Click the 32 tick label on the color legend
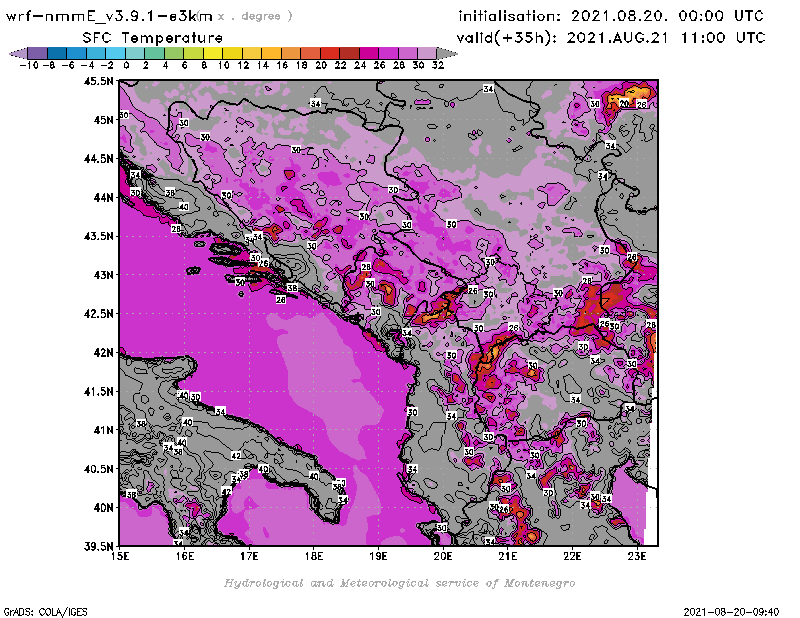This screenshot has height=618, width=800. point(438,65)
